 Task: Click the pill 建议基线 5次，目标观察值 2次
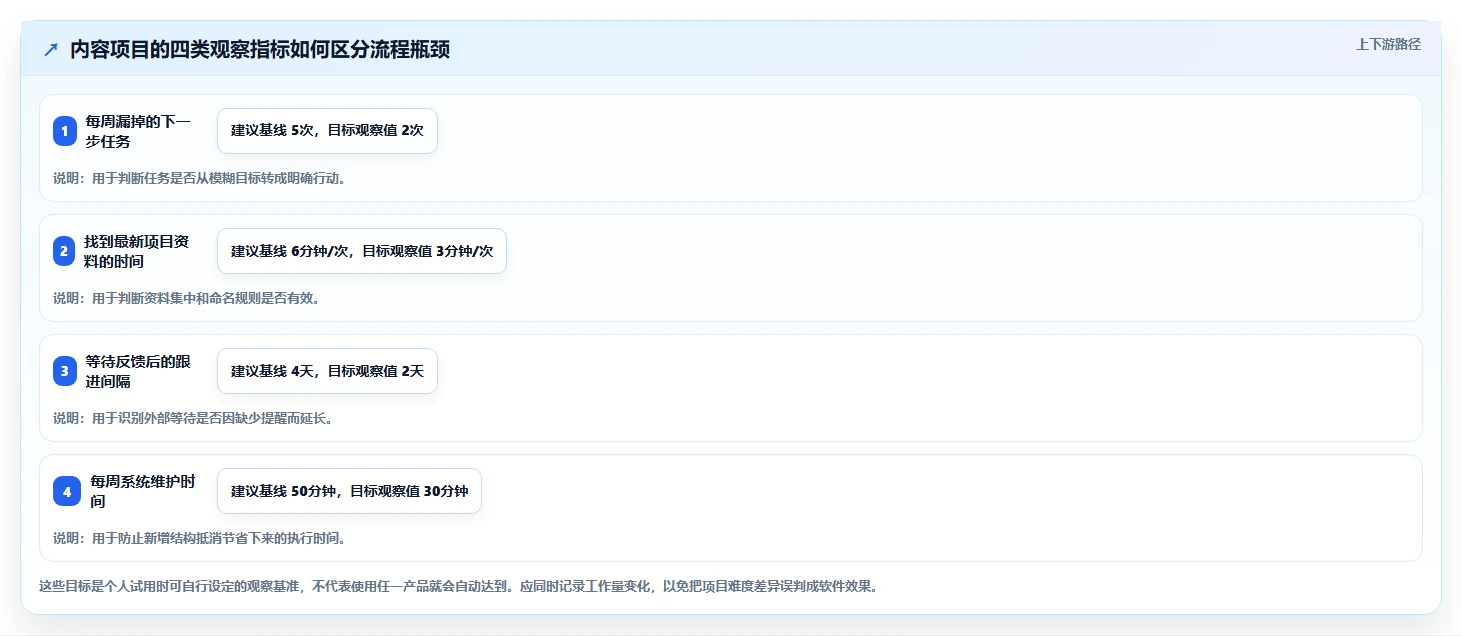[x=327, y=131]
